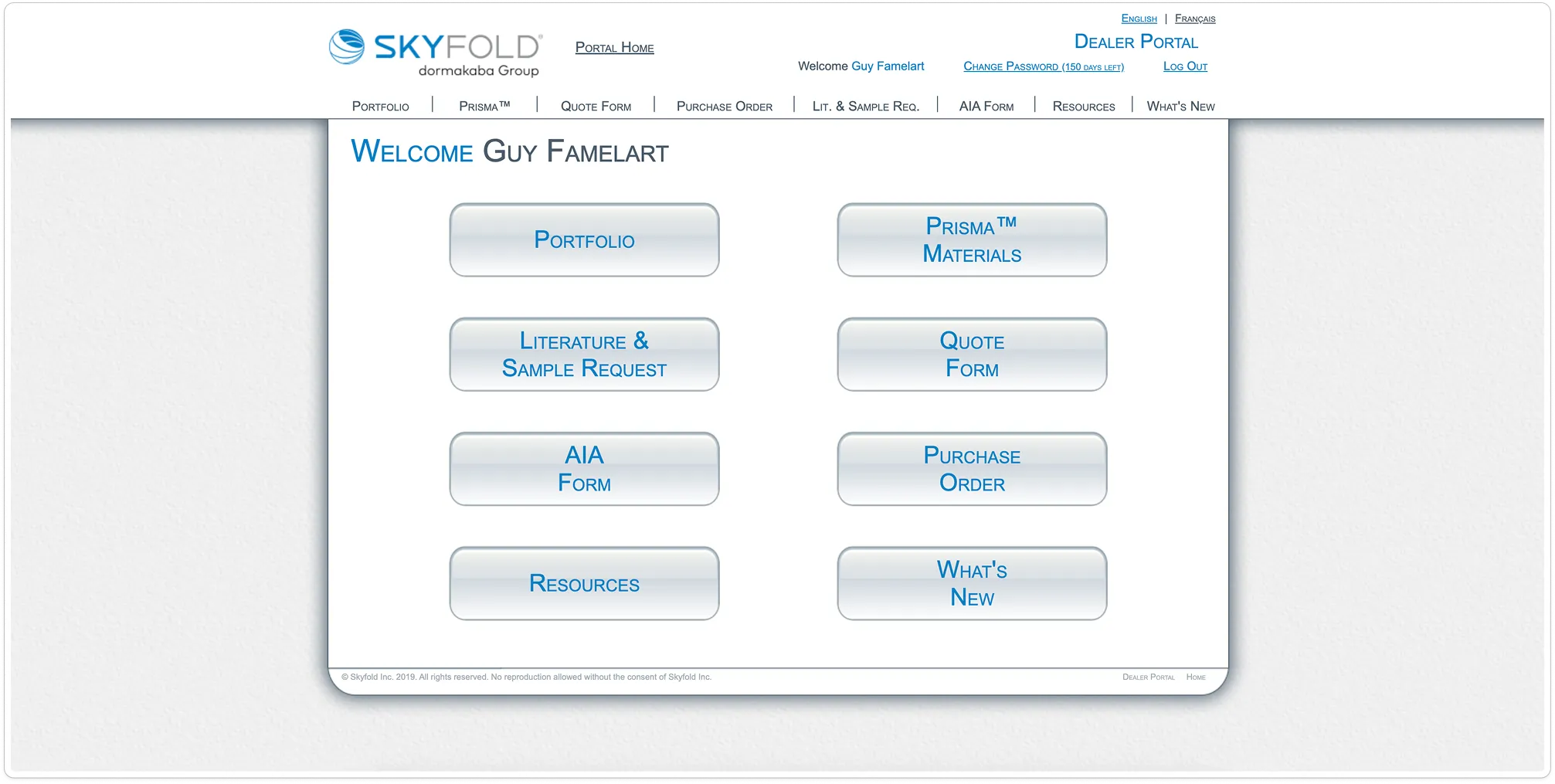
Task: Open the Change Password link
Action: tap(1043, 66)
